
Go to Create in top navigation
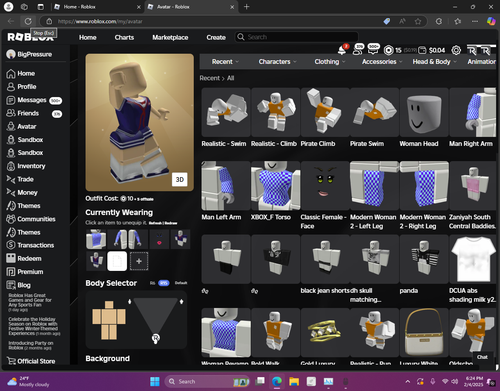click(x=216, y=37)
